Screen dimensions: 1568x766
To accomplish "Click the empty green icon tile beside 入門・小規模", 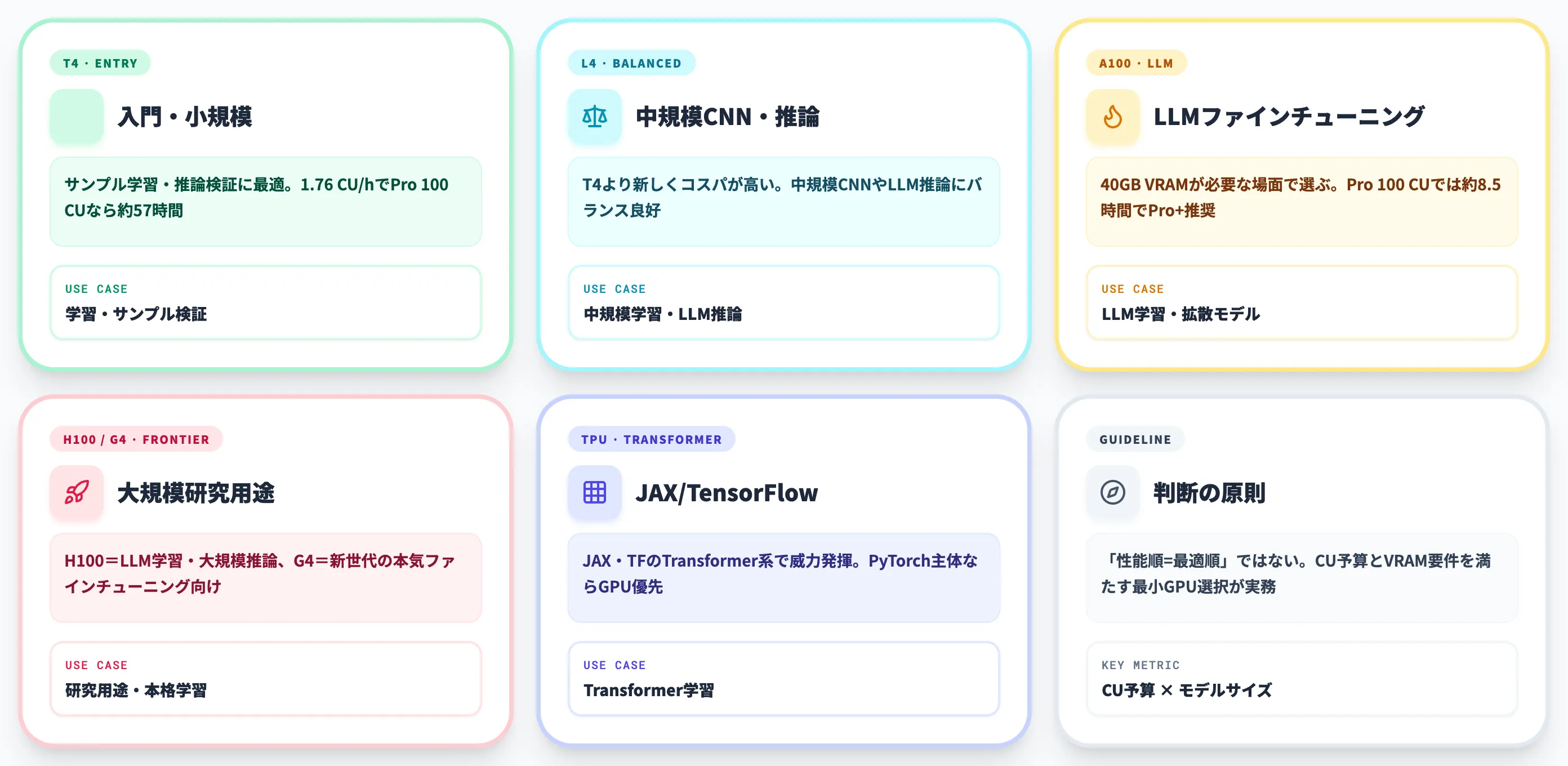I will (76, 116).
